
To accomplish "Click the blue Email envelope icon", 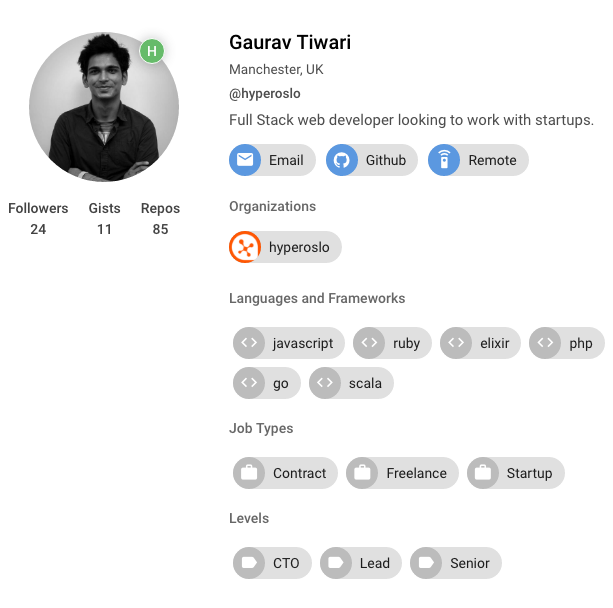I will (x=245, y=160).
